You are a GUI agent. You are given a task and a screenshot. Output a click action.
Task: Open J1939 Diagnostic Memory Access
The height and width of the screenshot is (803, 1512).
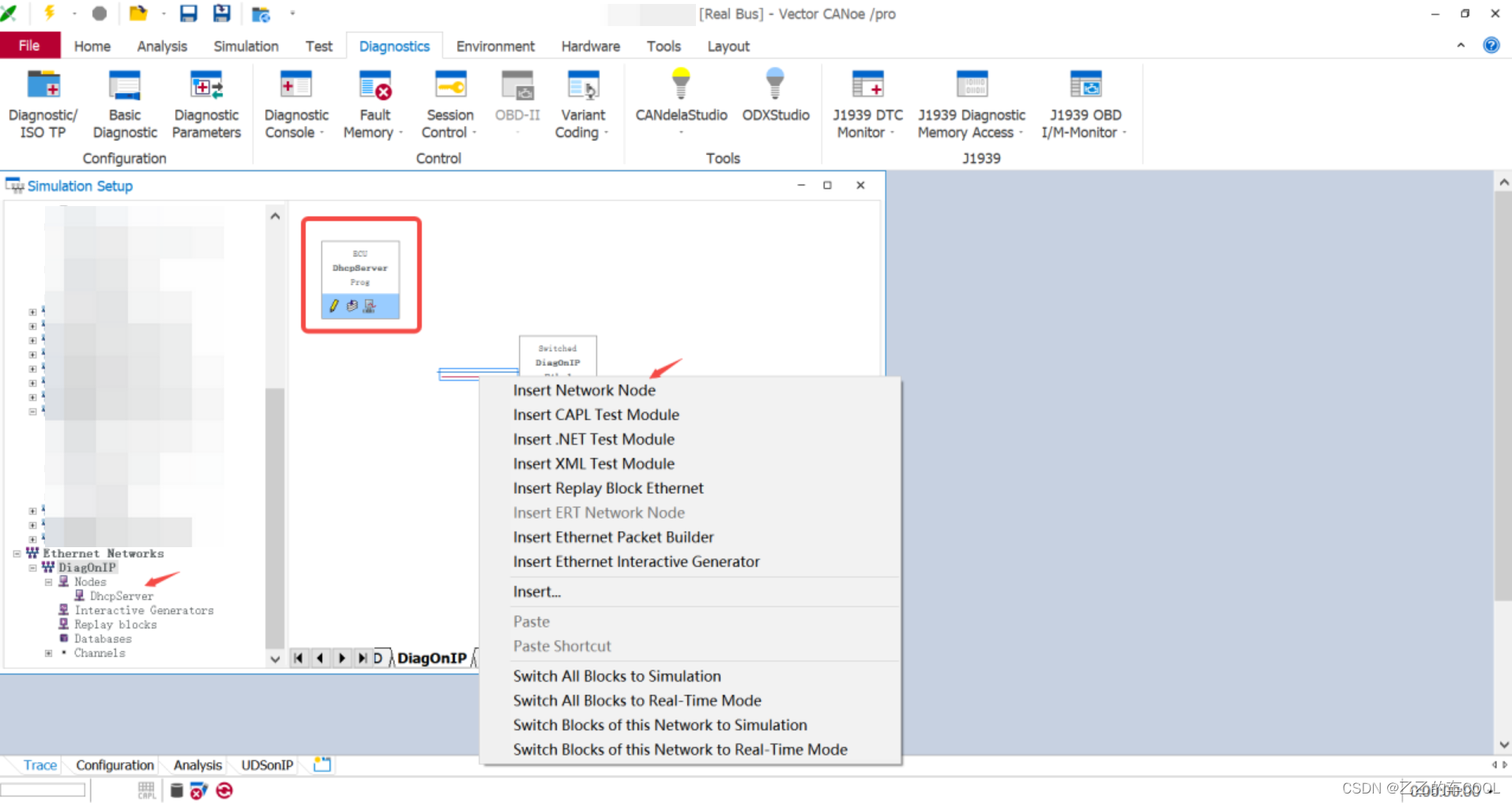[972, 105]
